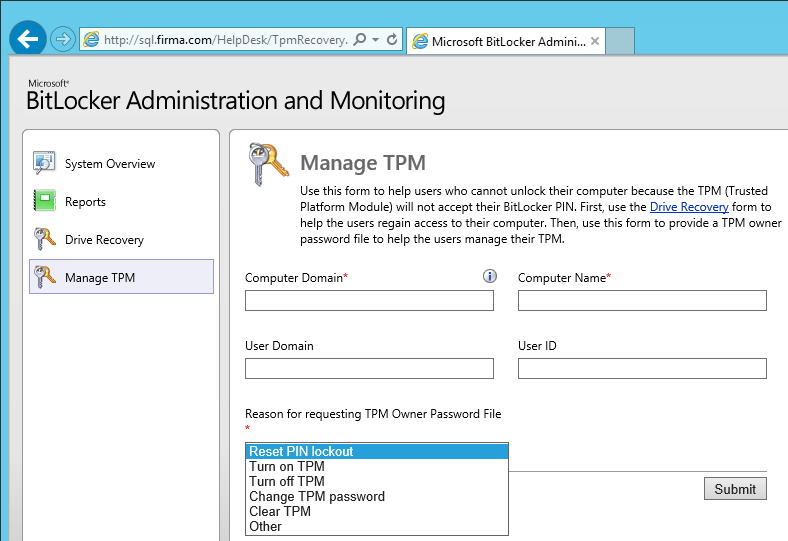Click the Manage TPM page heading

pos(363,163)
